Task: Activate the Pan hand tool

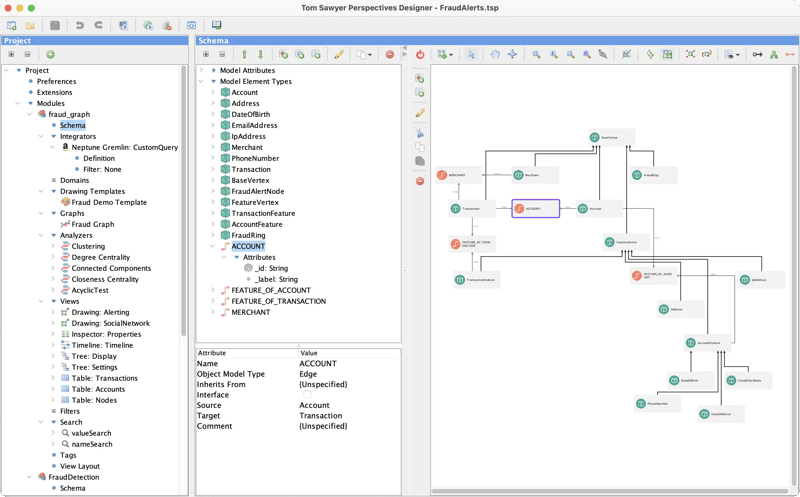Action: [495, 54]
